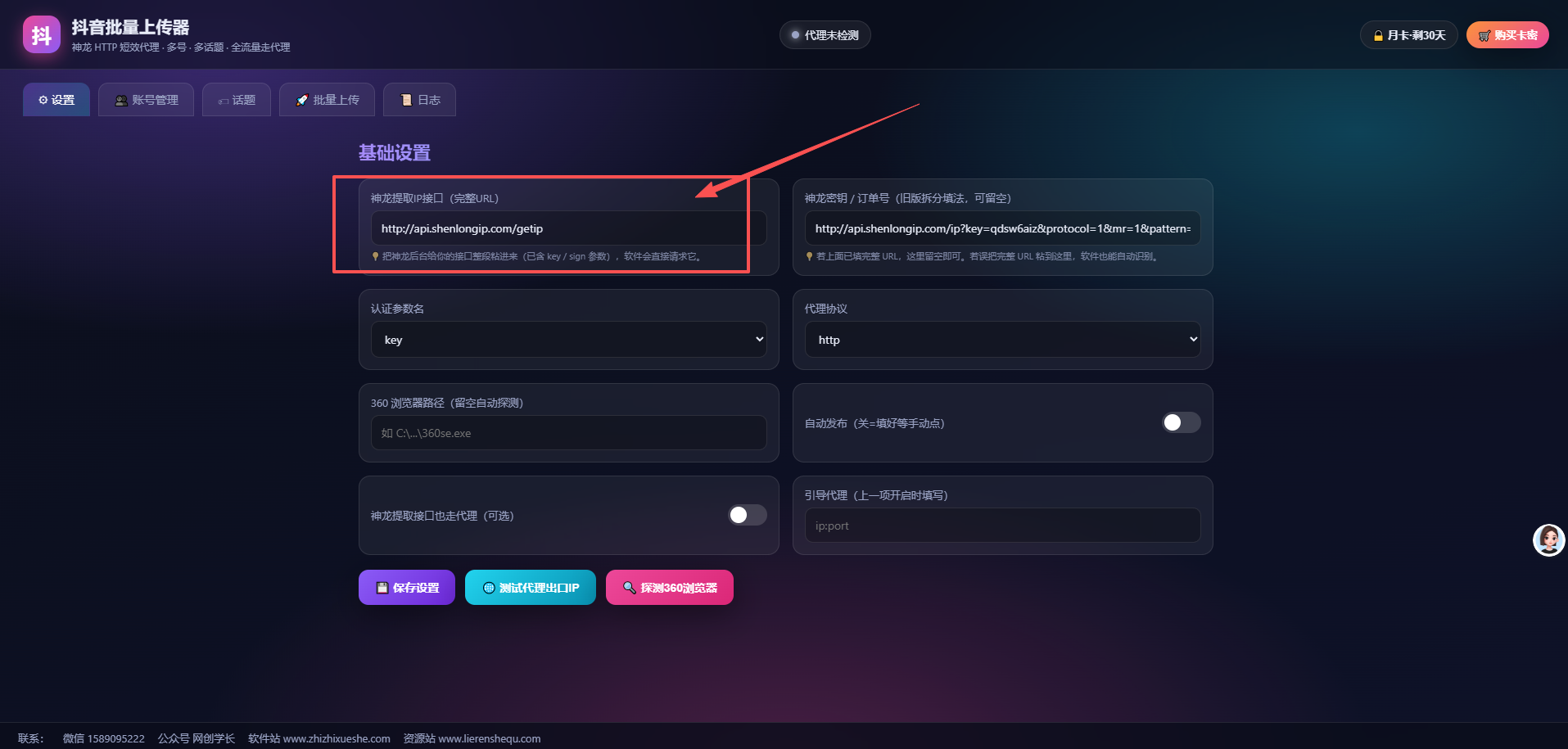Click into the 神龙密钥 / 订单号 input field
1568x749 pixels.
[x=1003, y=228]
